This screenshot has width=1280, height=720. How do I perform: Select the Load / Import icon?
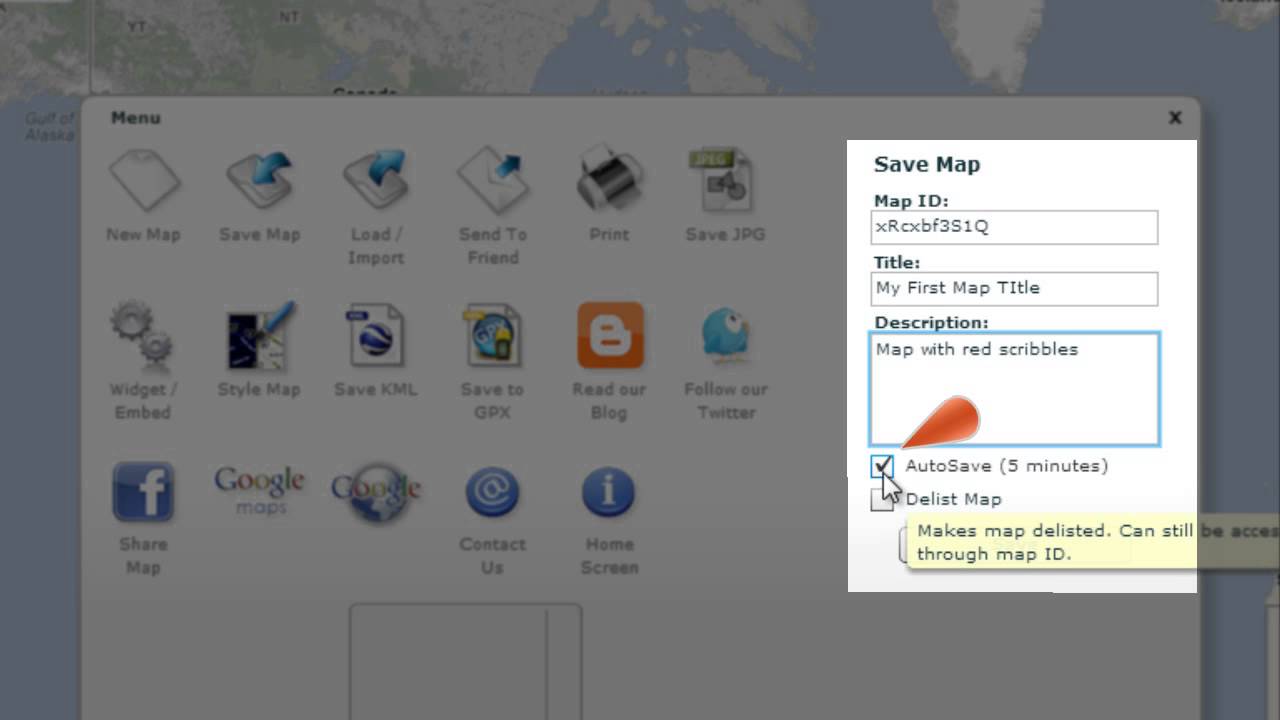(375, 181)
